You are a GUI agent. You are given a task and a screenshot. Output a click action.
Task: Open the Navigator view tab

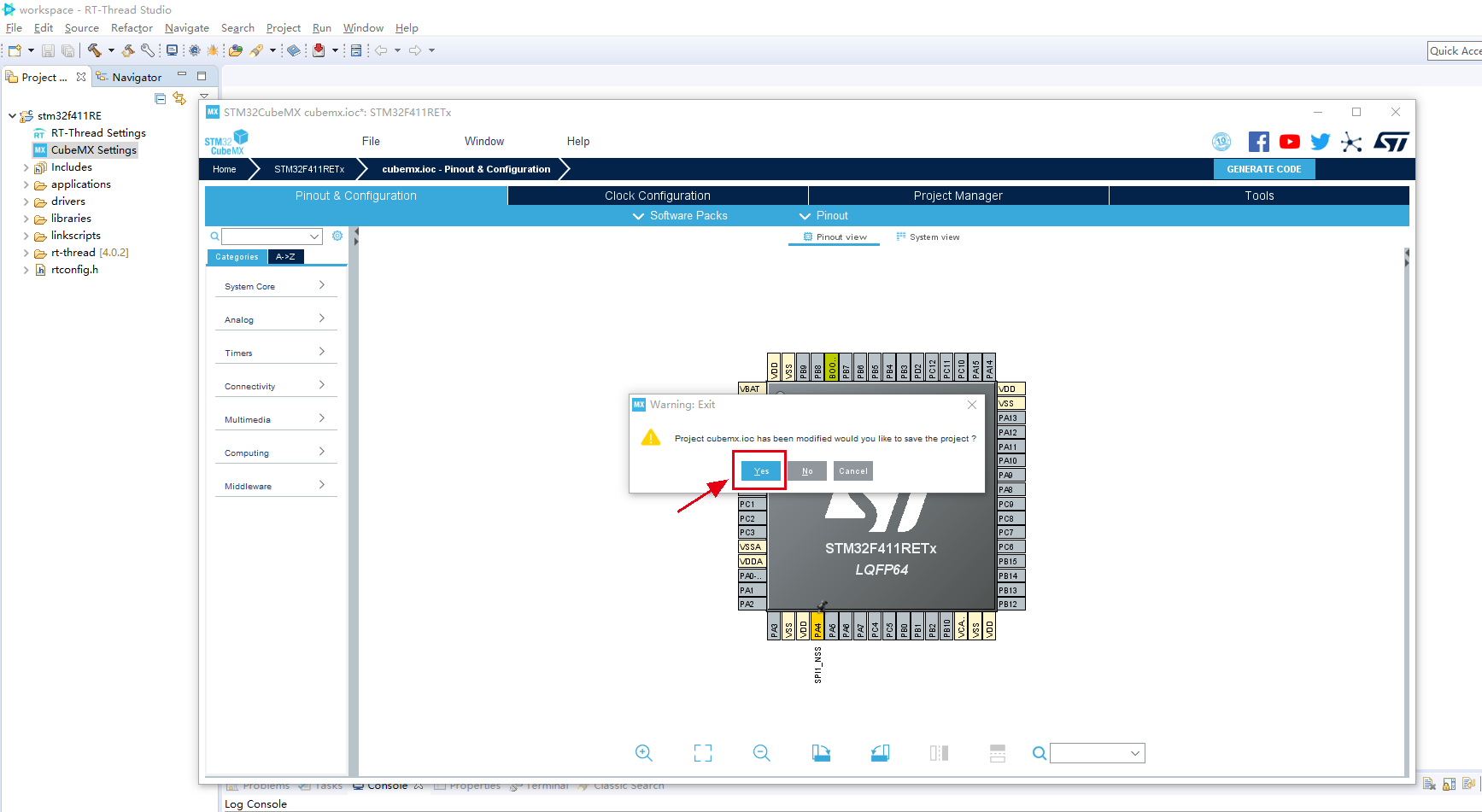click(x=129, y=77)
